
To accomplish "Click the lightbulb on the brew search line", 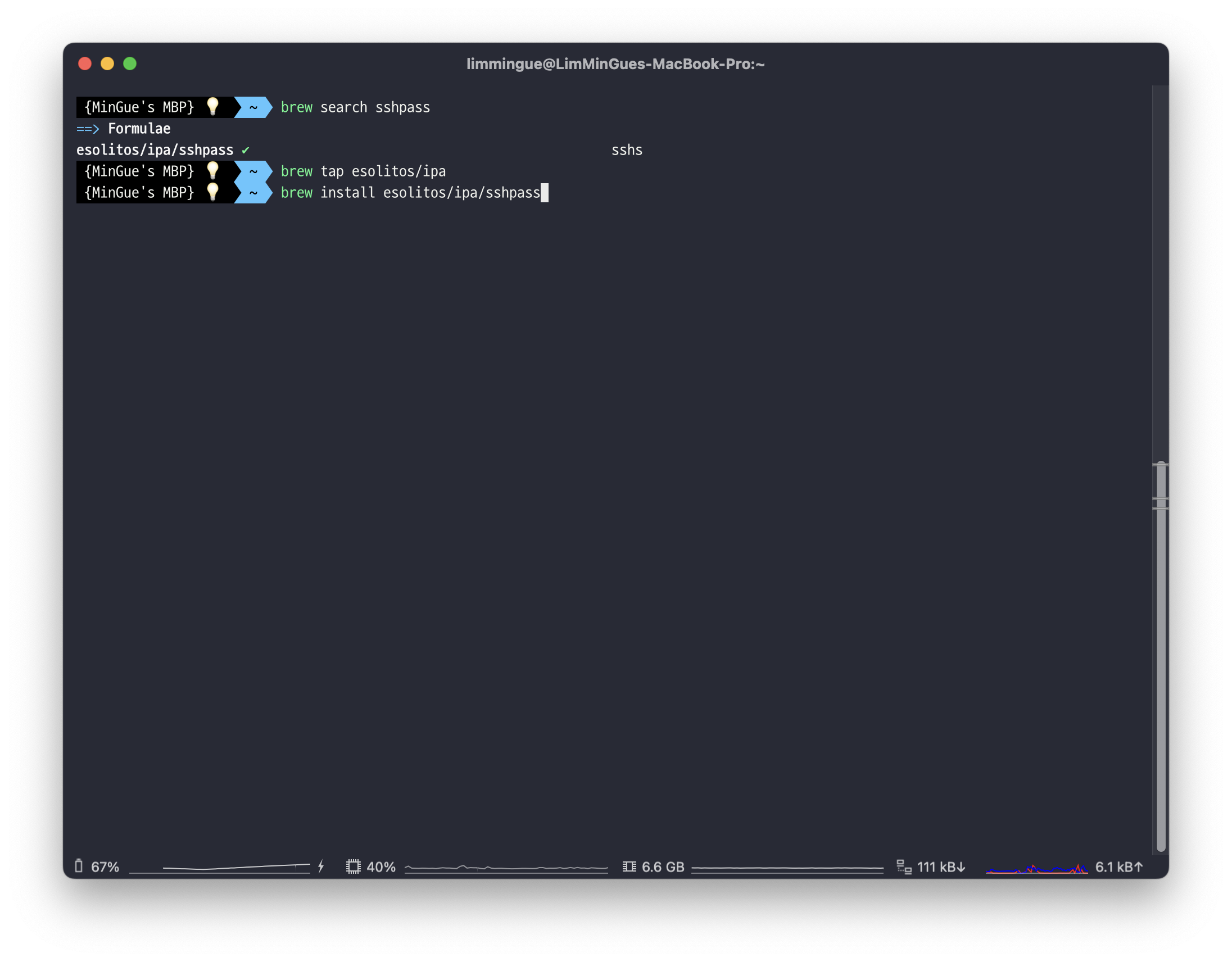I will click(x=212, y=107).
